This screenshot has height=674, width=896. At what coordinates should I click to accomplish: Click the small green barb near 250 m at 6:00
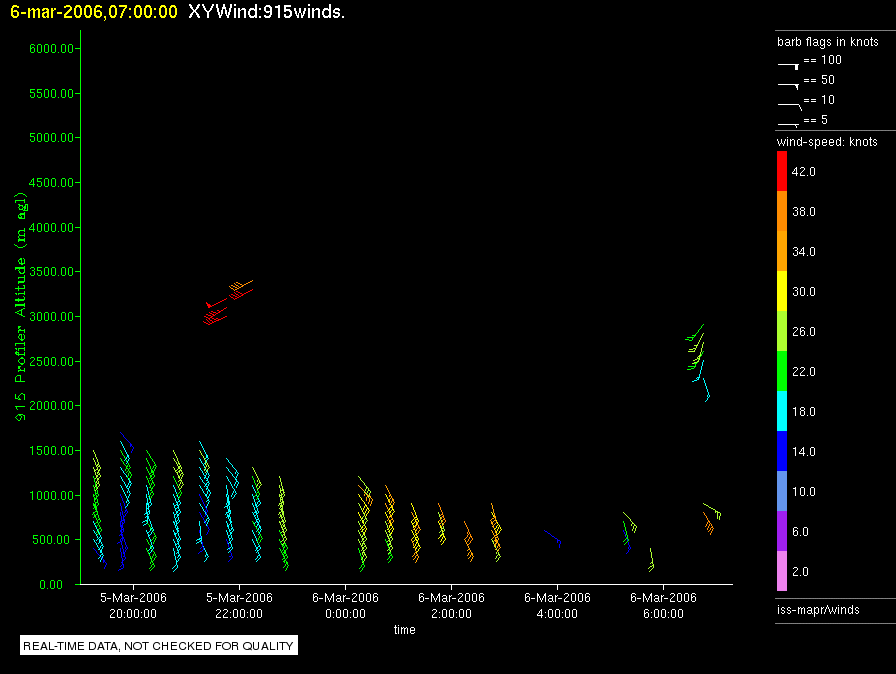point(650,561)
